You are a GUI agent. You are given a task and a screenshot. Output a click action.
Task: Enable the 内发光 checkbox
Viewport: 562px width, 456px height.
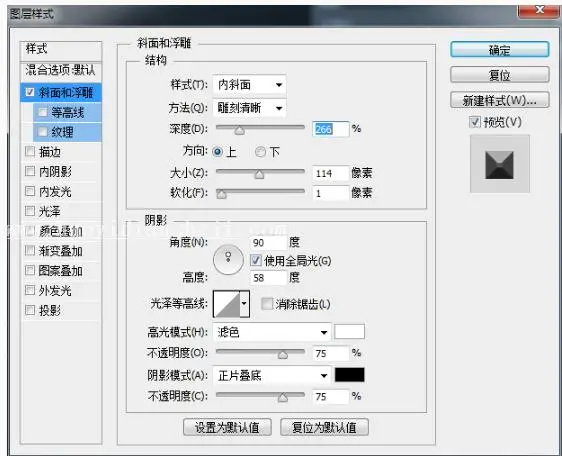pyautogui.click(x=30, y=191)
